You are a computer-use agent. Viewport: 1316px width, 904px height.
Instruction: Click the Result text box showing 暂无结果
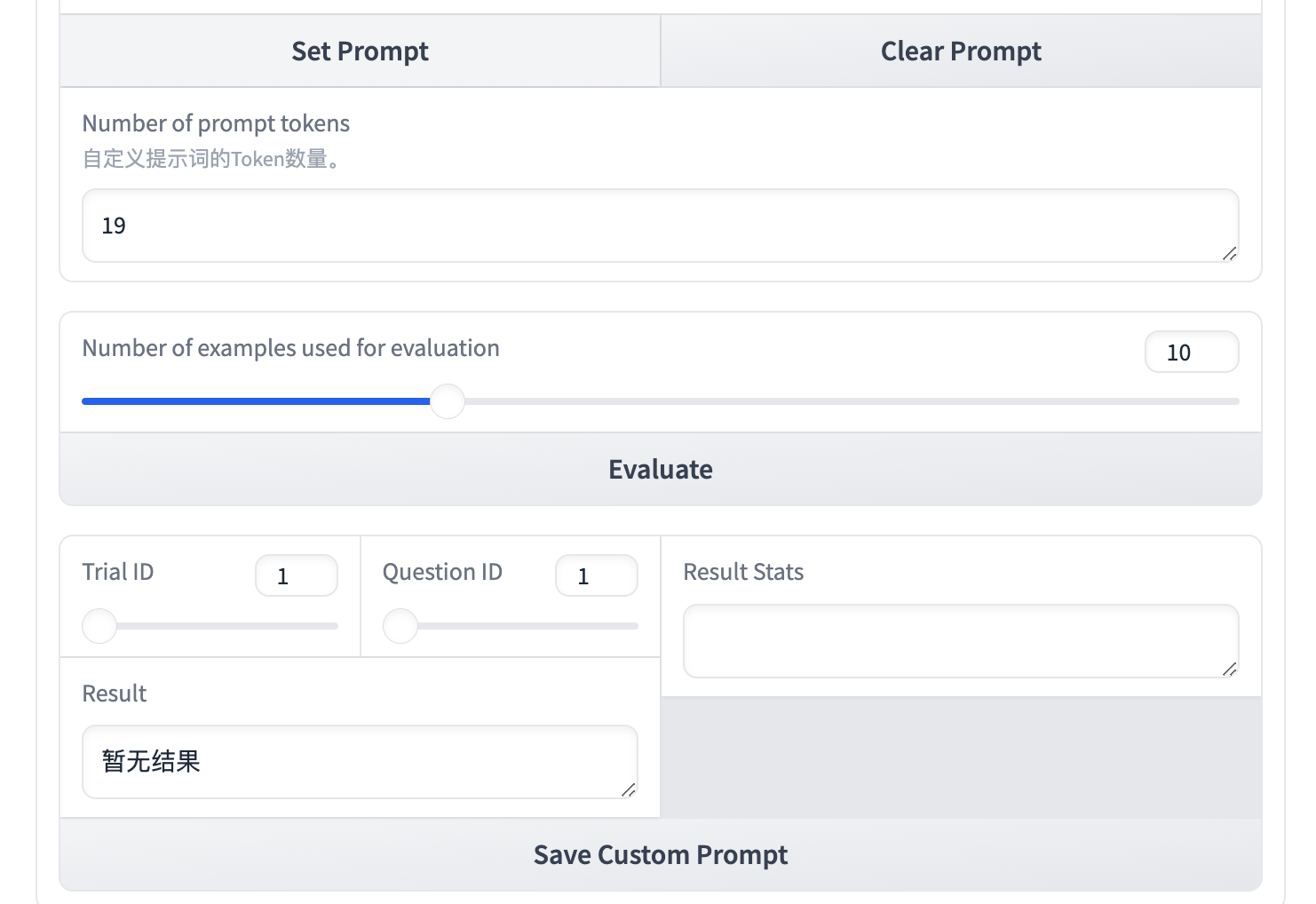coord(360,762)
